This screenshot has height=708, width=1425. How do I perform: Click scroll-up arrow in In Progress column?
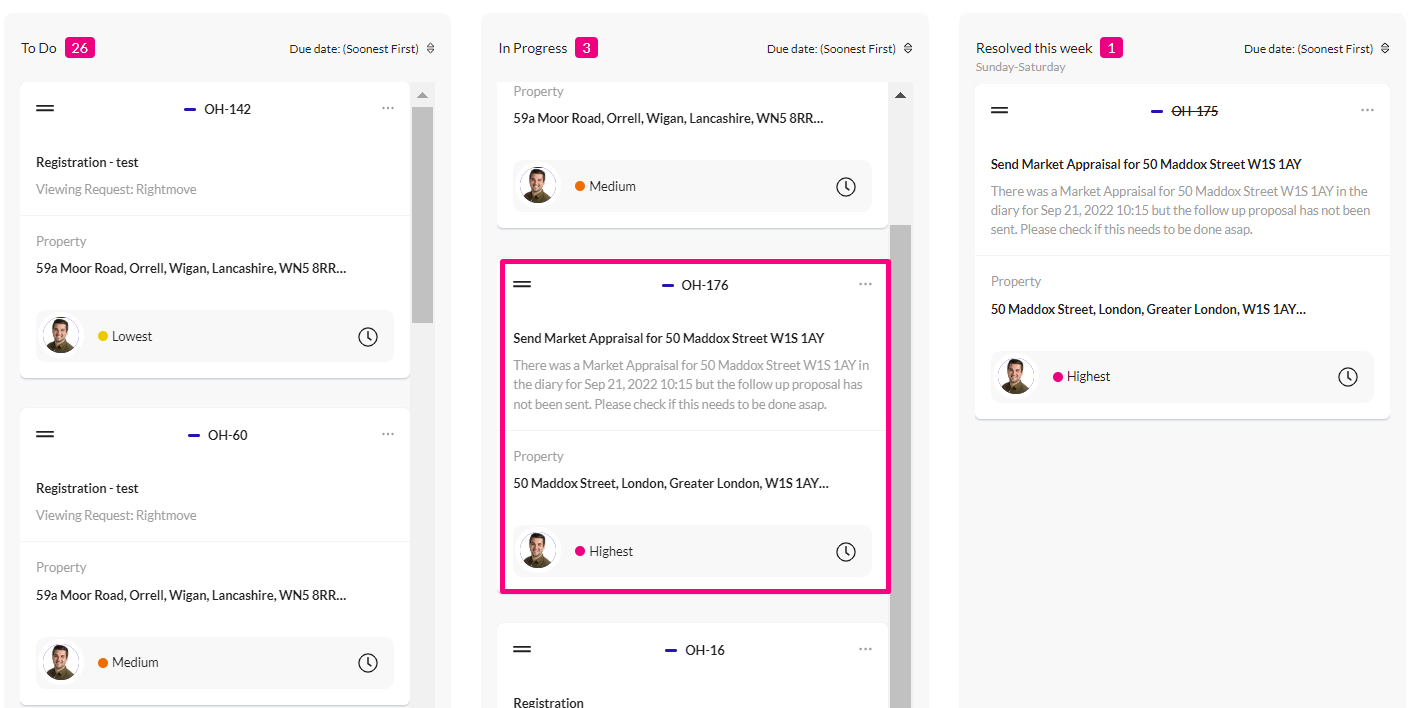click(x=900, y=95)
